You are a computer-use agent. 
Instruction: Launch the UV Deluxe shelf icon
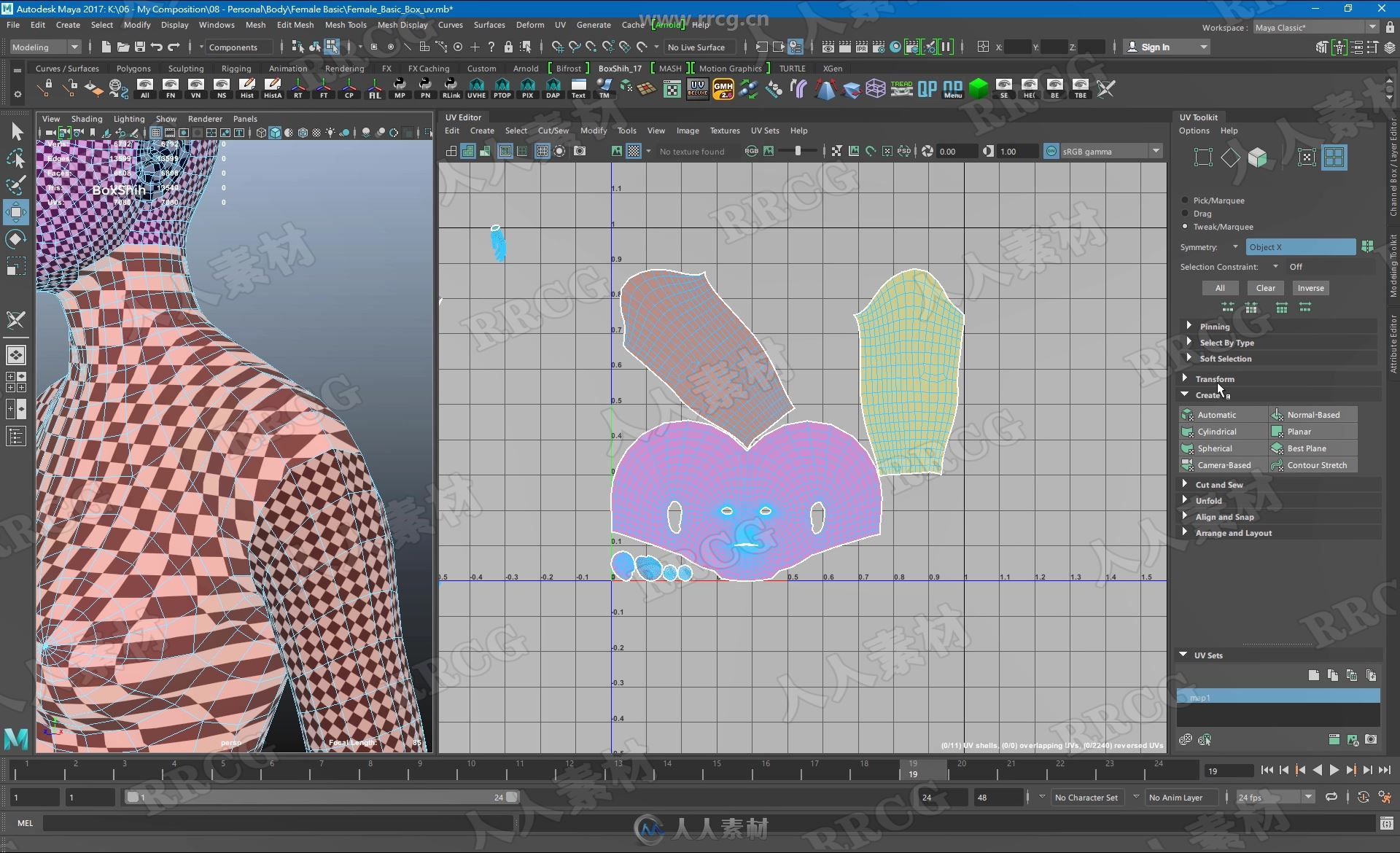(x=697, y=89)
